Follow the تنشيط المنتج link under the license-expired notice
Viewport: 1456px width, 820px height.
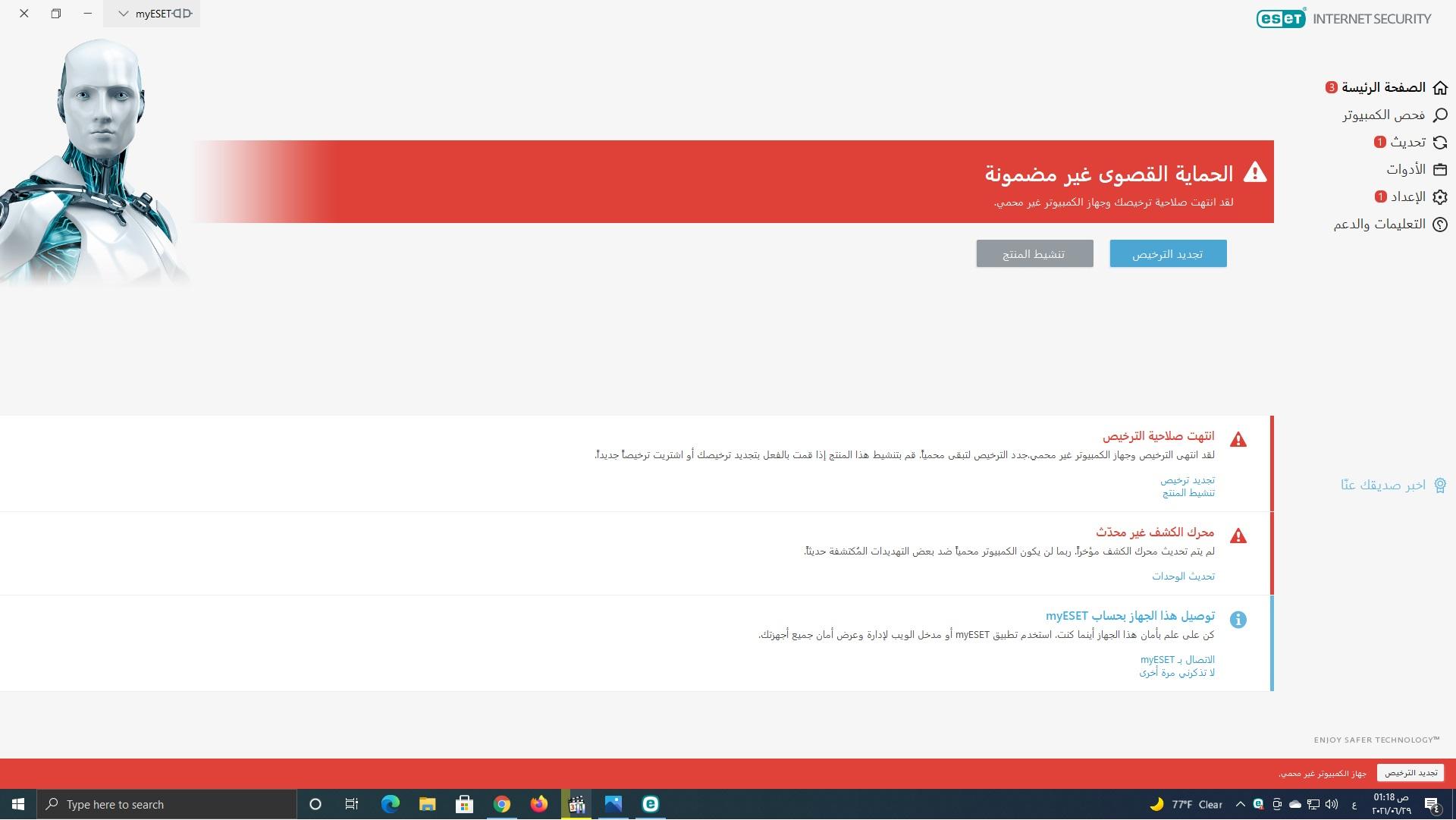pos(1188,493)
